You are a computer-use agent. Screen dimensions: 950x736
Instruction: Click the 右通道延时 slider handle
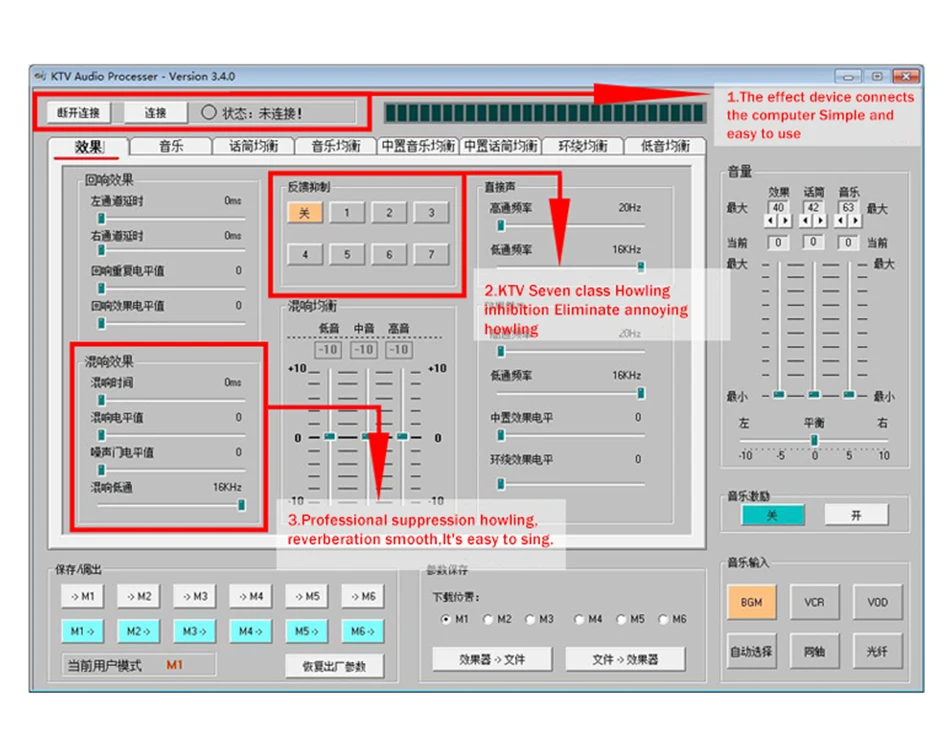(x=101, y=250)
